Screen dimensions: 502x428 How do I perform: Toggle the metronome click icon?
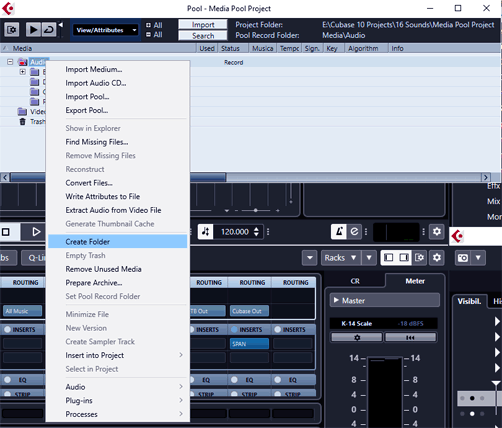click(x=339, y=231)
